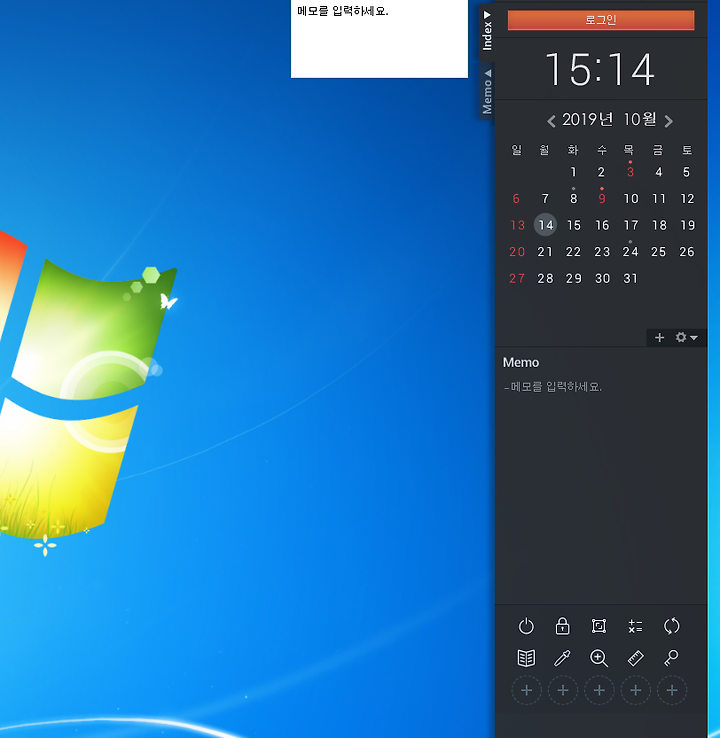The image size is (720, 738).
Task: Click the padlock screen lock icon
Action: pyautogui.click(x=562, y=626)
